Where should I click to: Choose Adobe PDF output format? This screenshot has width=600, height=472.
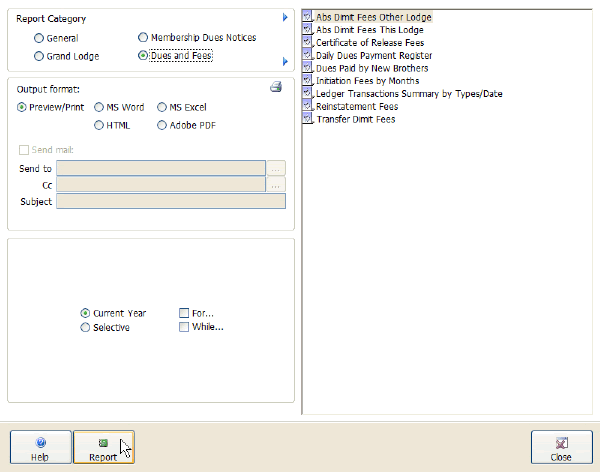click(162, 126)
